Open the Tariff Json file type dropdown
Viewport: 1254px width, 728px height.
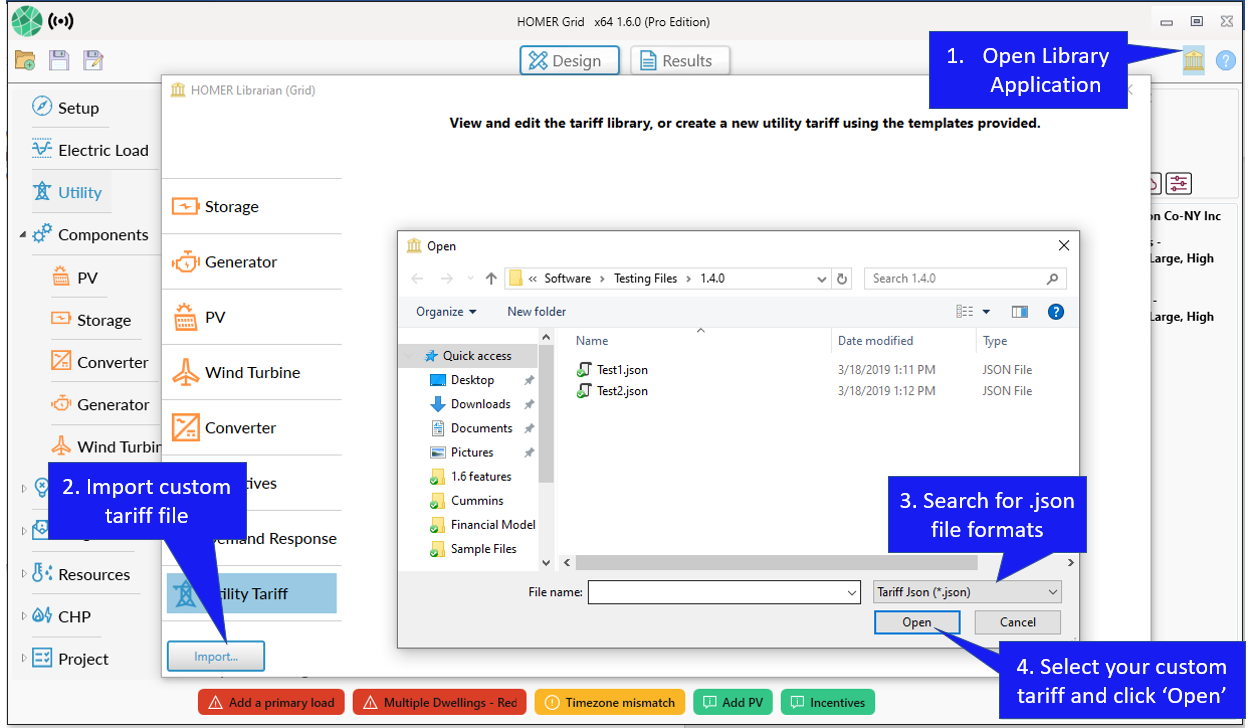tap(966, 592)
